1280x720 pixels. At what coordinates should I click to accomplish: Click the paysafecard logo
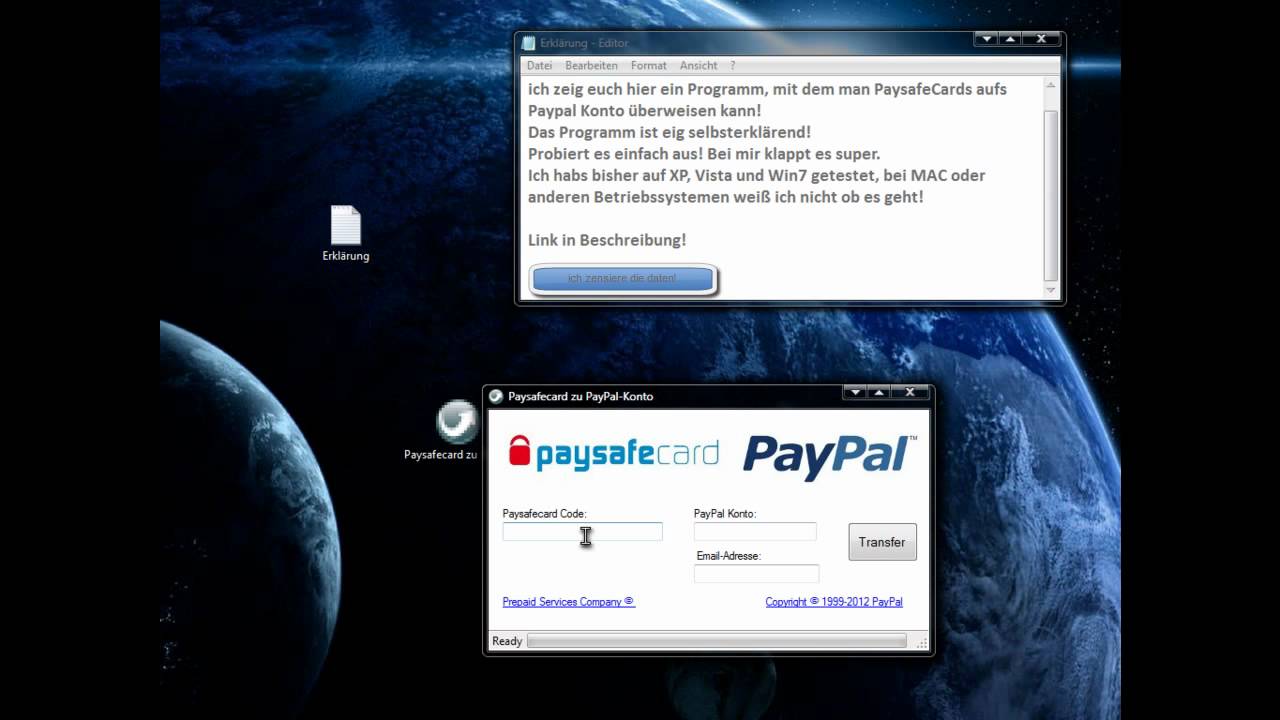click(613, 453)
